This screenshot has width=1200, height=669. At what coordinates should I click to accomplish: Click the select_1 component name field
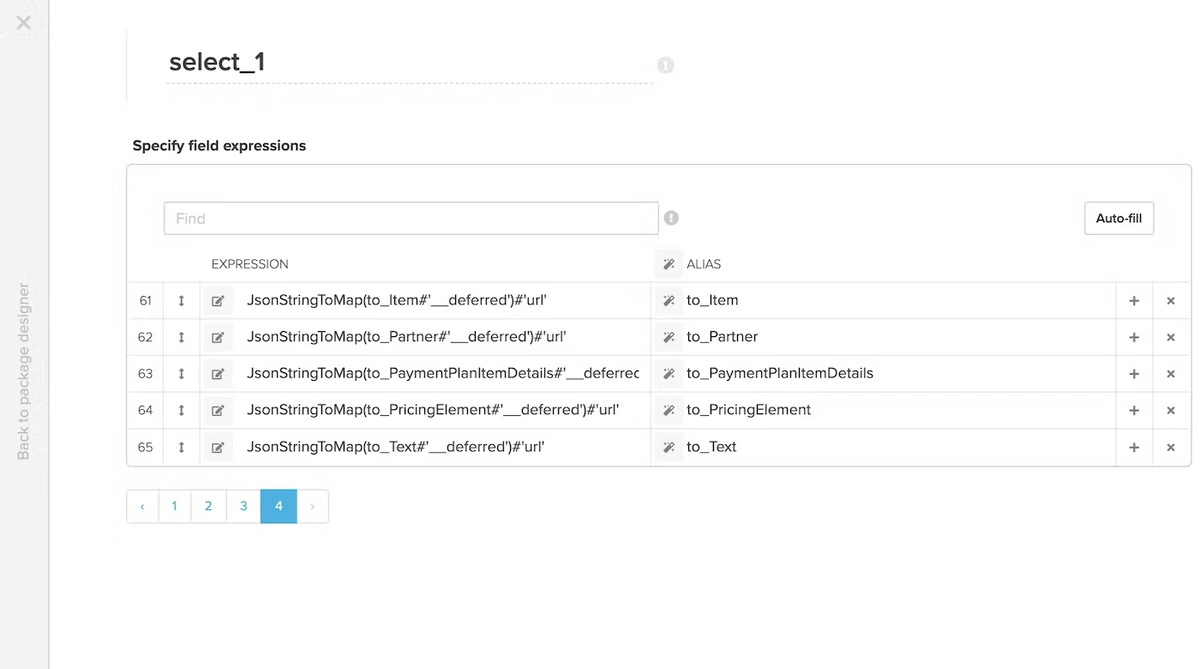pos(409,62)
